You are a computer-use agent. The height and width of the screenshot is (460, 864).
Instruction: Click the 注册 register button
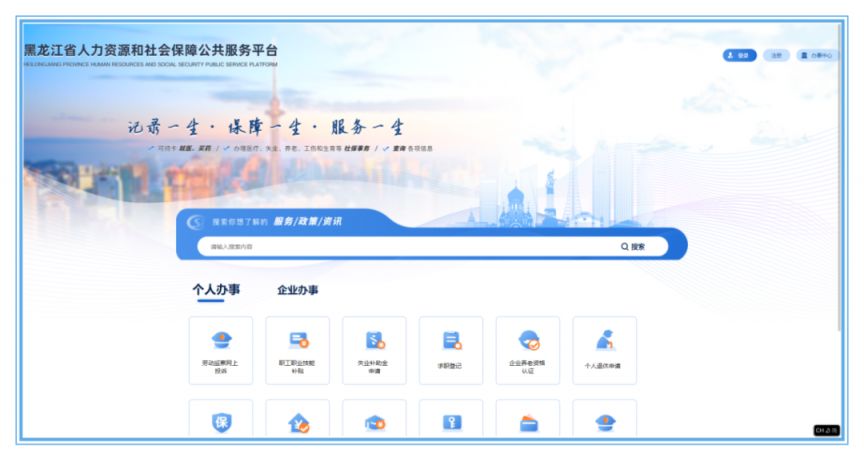point(776,55)
